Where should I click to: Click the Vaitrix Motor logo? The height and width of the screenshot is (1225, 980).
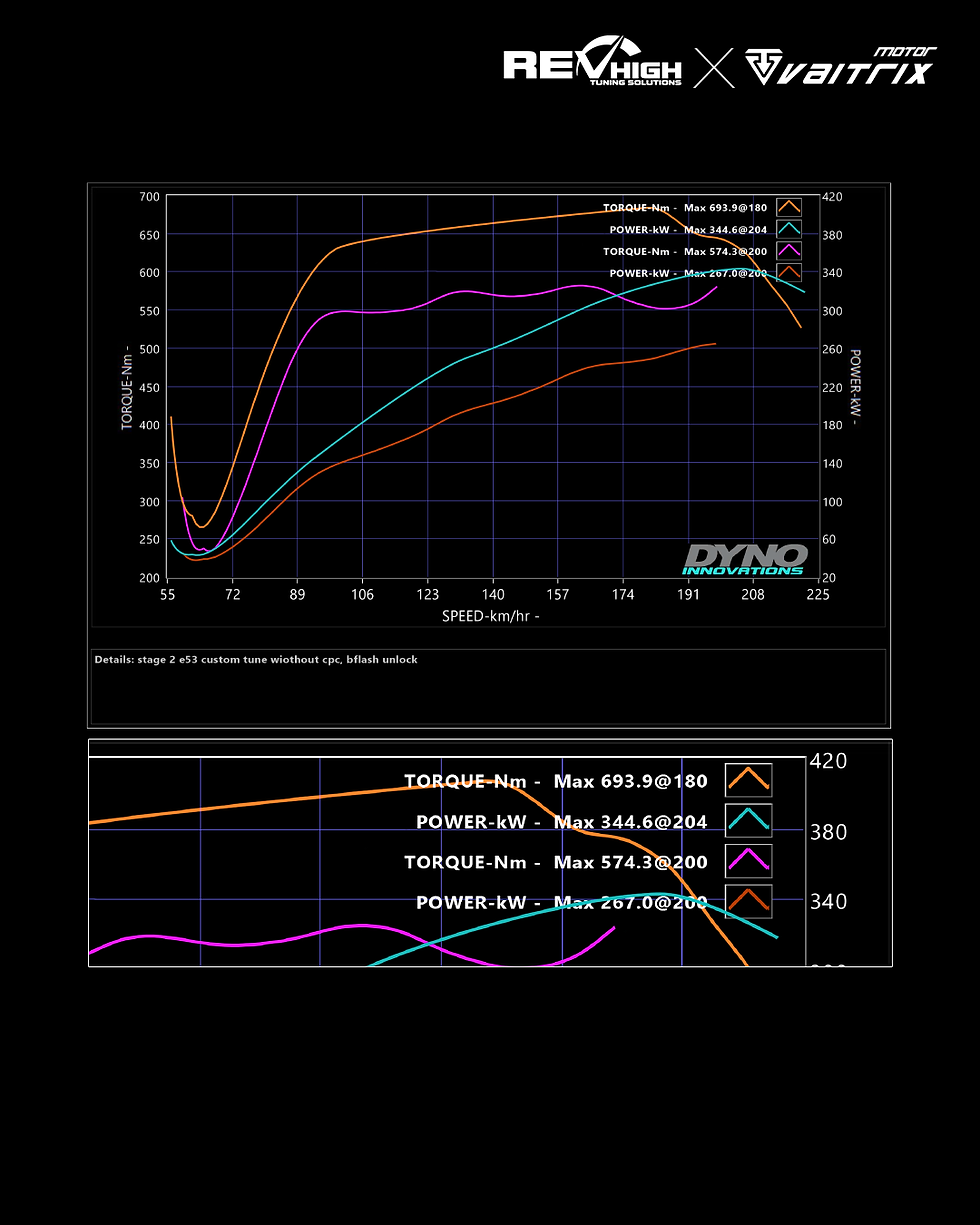pyautogui.click(x=840, y=66)
